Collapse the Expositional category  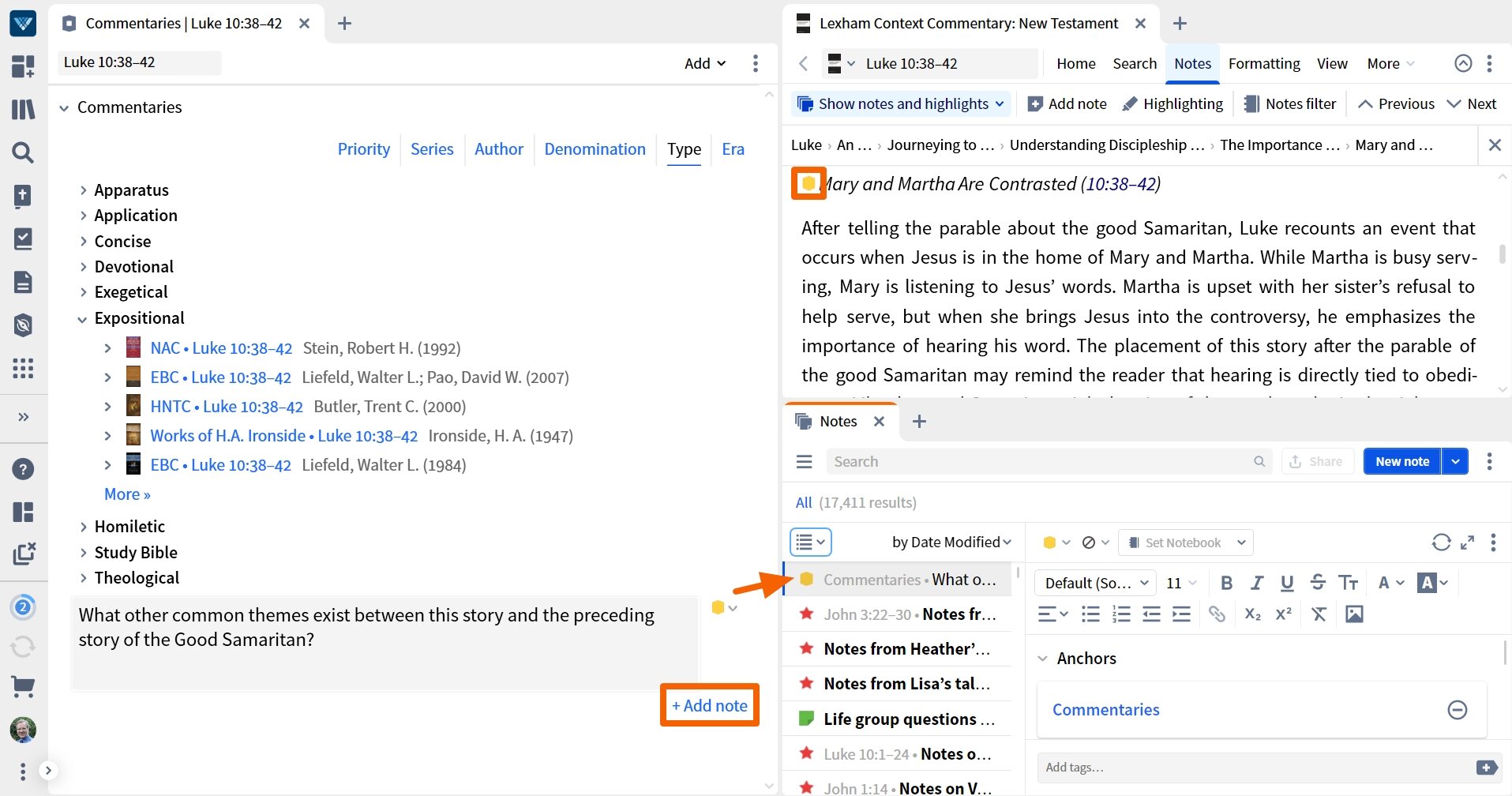pyautogui.click(x=82, y=318)
